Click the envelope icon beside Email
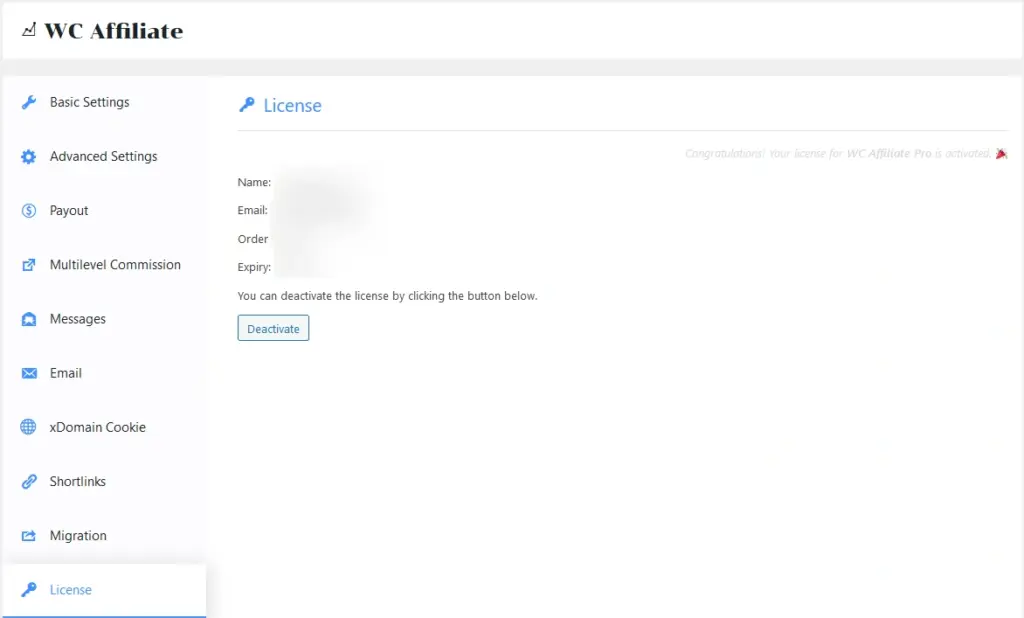This screenshot has height=618, width=1024. click(x=29, y=373)
